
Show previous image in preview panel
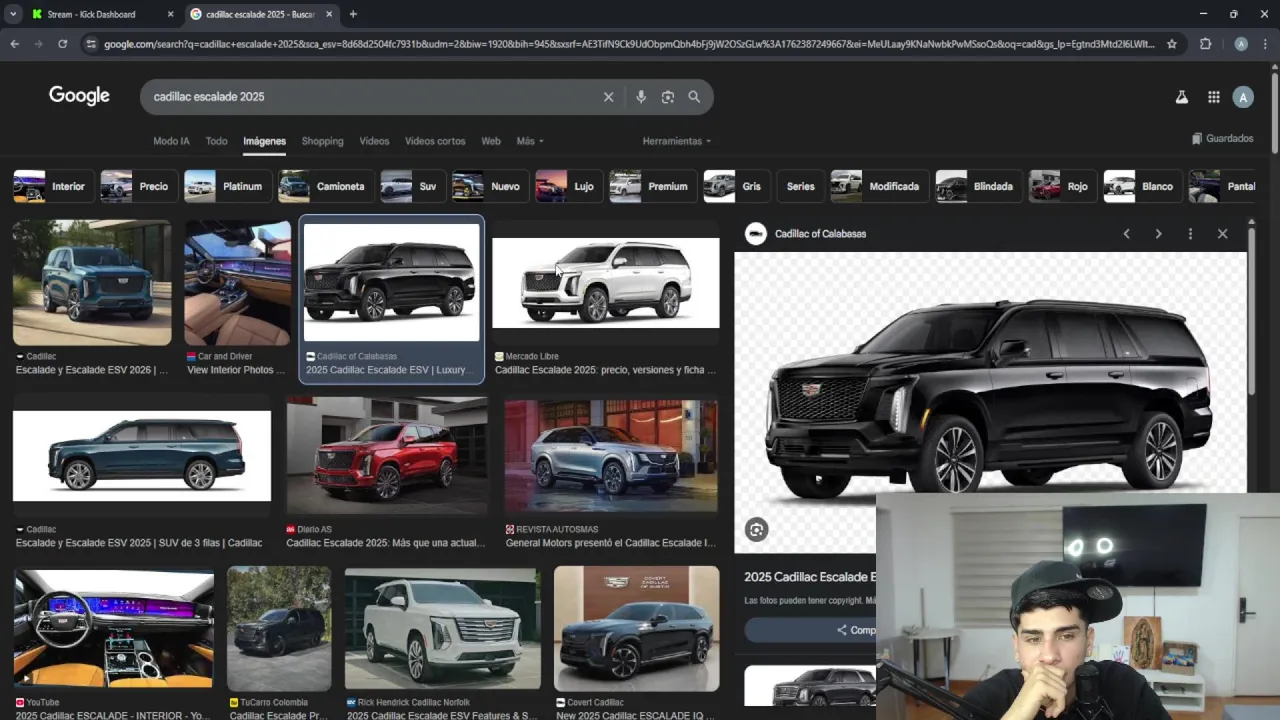pos(1126,234)
